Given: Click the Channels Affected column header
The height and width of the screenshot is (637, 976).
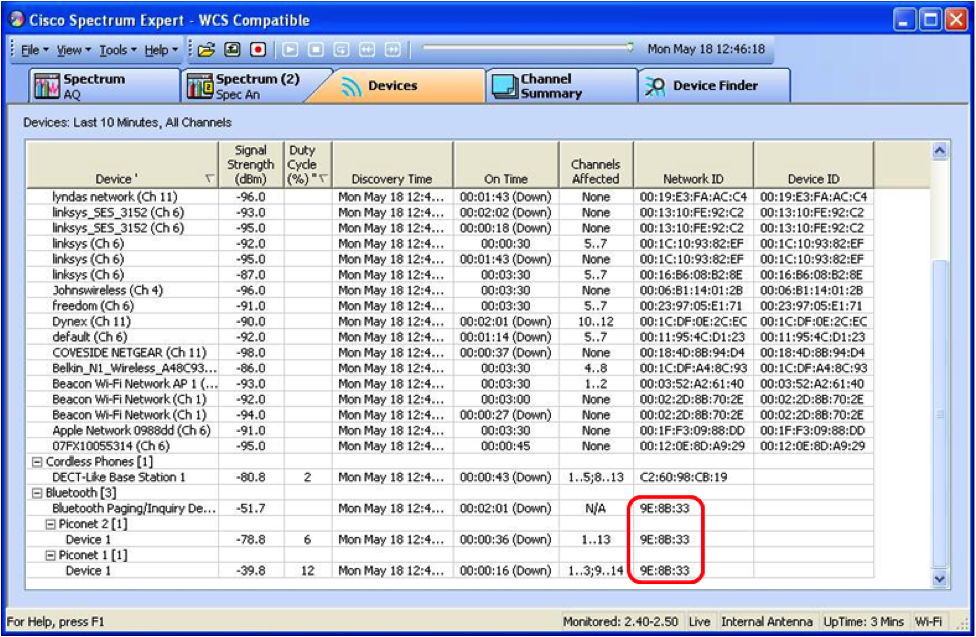Looking at the screenshot, I should (596, 165).
